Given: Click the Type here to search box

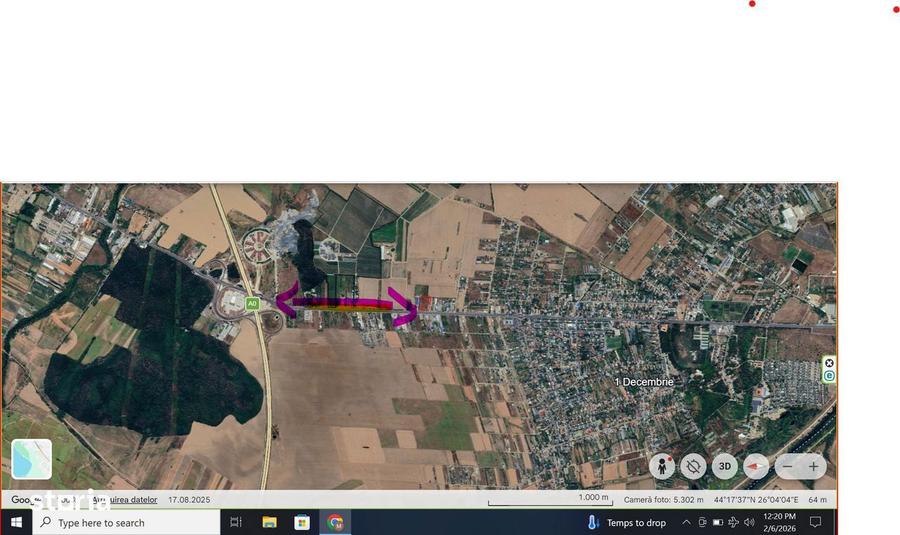Looking at the screenshot, I should [x=126, y=522].
